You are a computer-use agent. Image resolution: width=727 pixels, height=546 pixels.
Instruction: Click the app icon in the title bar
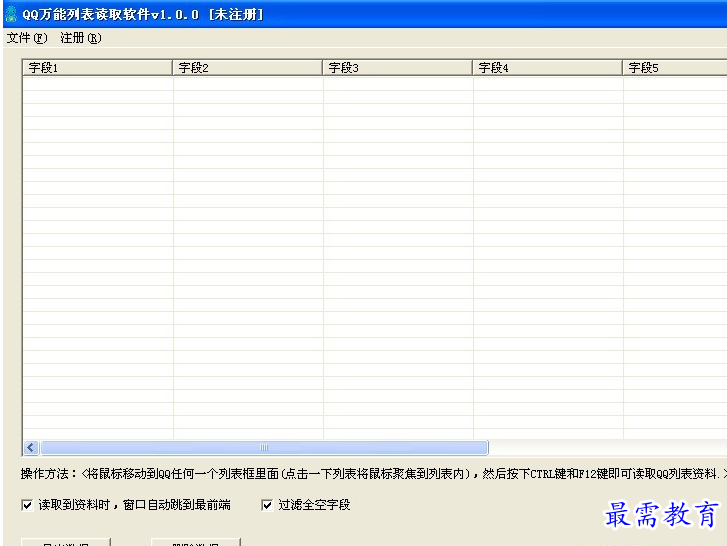pyautogui.click(x=11, y=14)
